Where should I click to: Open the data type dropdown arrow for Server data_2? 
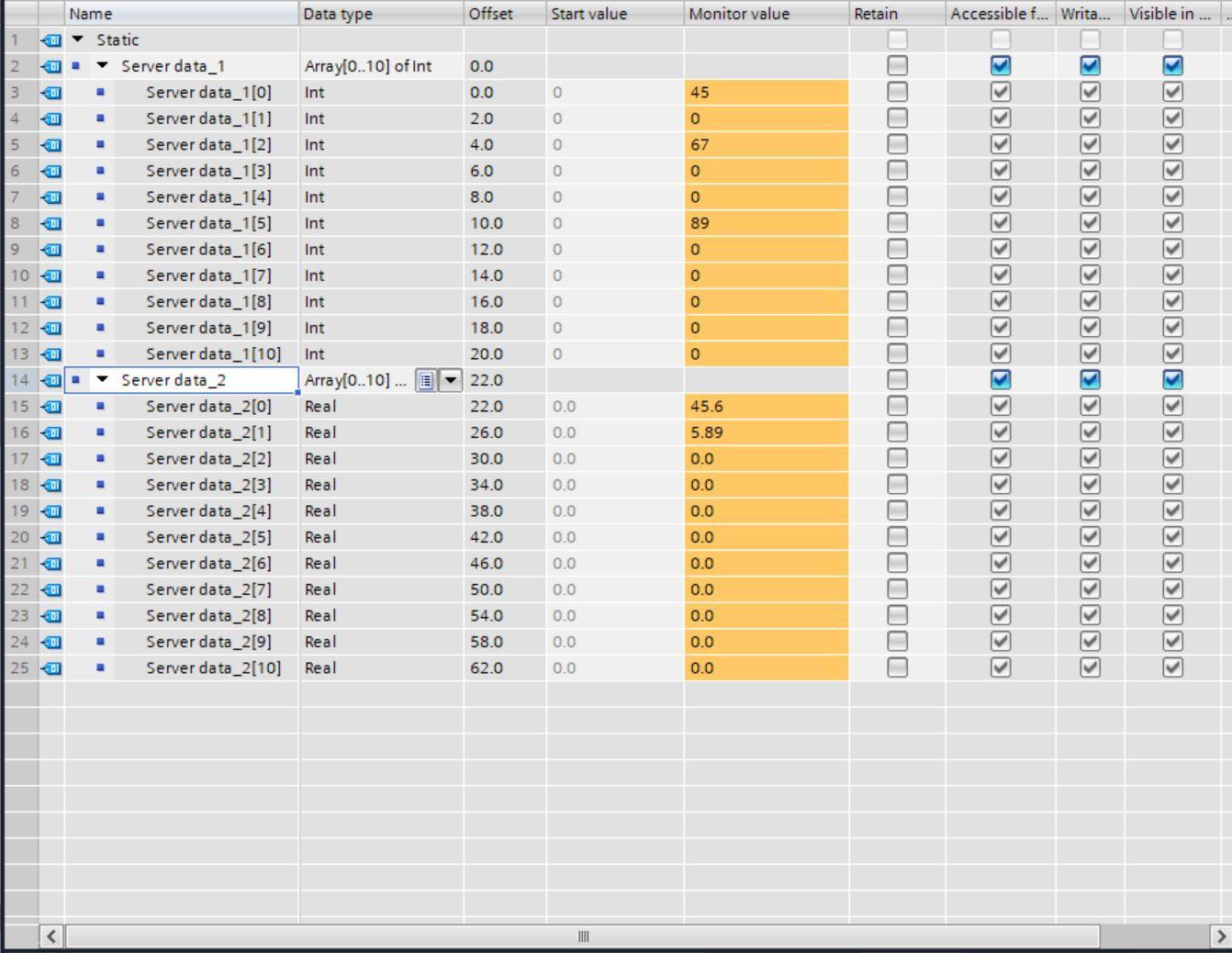click(x=451, y=380)
